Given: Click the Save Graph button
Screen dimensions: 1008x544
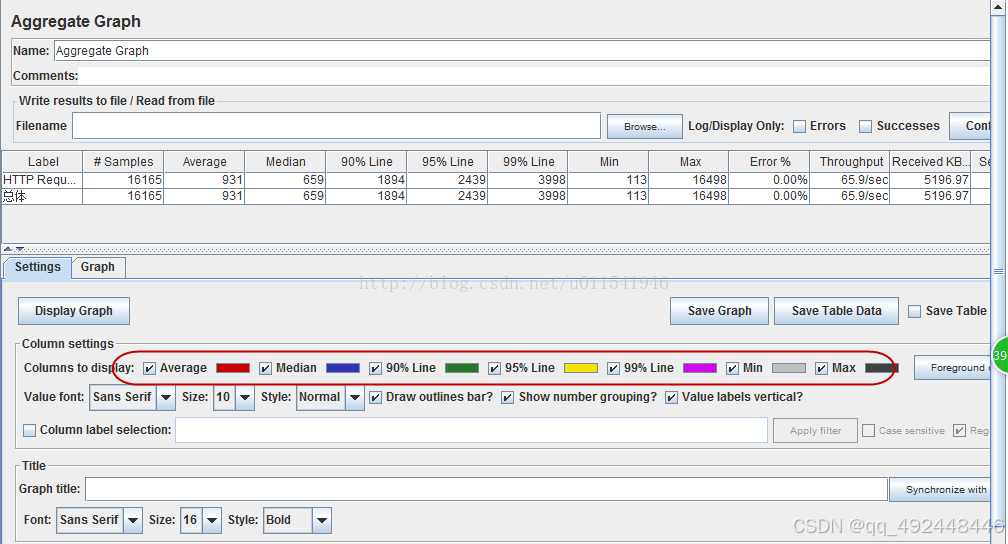Looking at the screenshot, I should (719, 311).
